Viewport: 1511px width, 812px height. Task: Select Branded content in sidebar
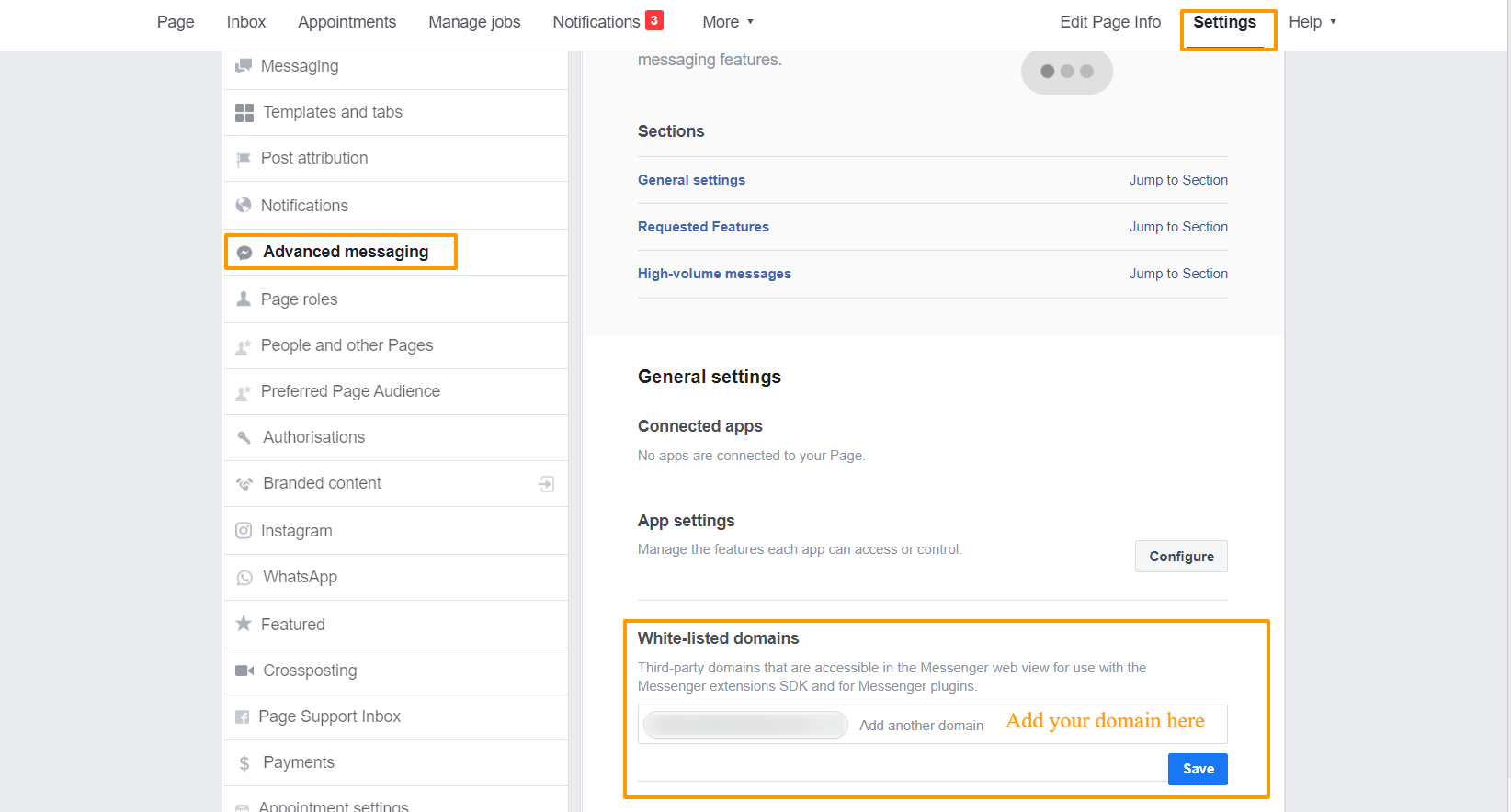point(395,483)
